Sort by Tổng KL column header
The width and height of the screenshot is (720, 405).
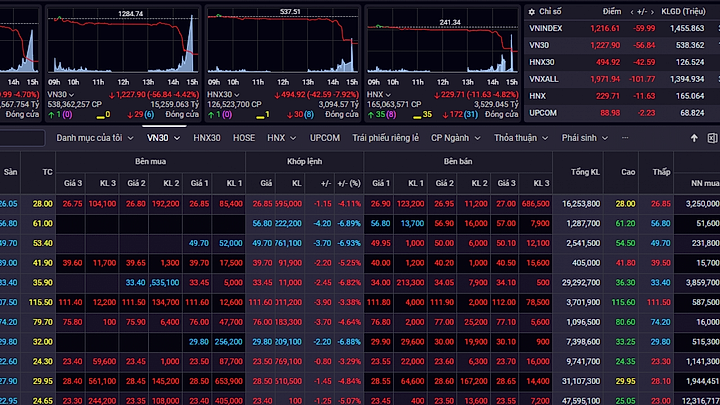tap(585, 172)
